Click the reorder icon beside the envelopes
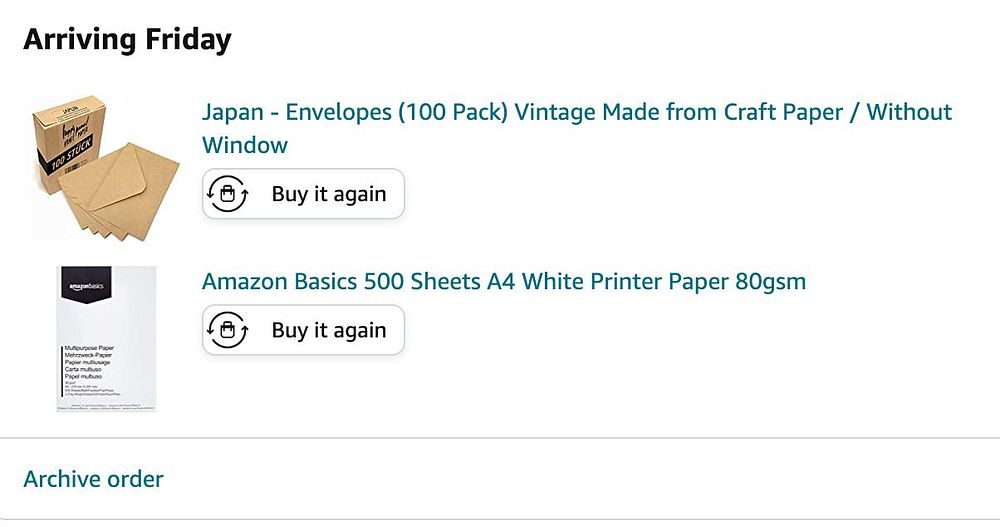Screen dimensions: 1000x527 coord(228,194)
